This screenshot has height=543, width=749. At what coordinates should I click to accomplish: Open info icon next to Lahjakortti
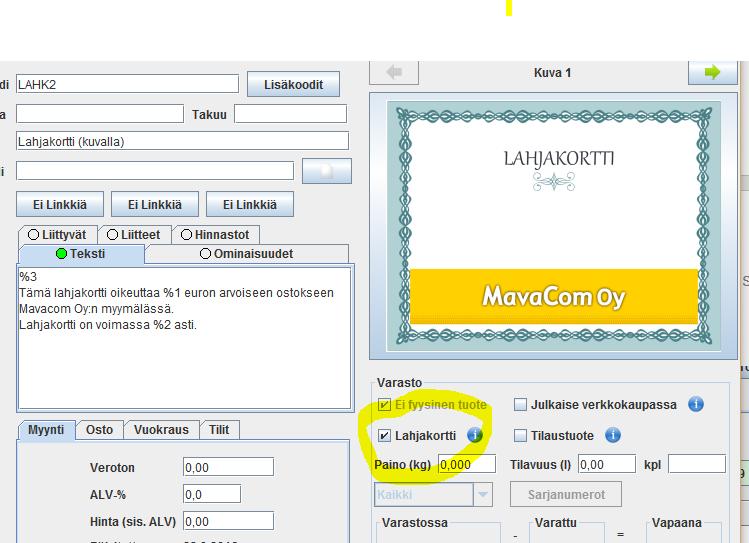click(x=474, y=435)
